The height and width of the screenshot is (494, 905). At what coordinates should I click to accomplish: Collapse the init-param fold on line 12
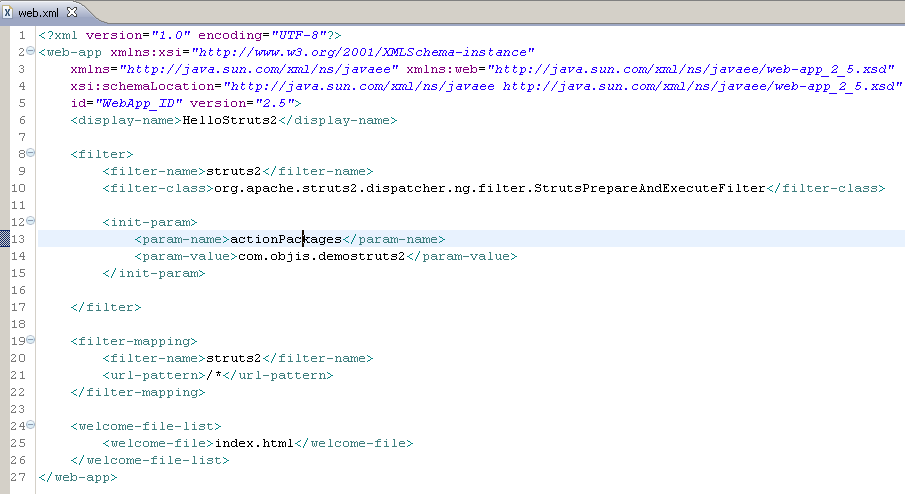click(x=31, y=221)
